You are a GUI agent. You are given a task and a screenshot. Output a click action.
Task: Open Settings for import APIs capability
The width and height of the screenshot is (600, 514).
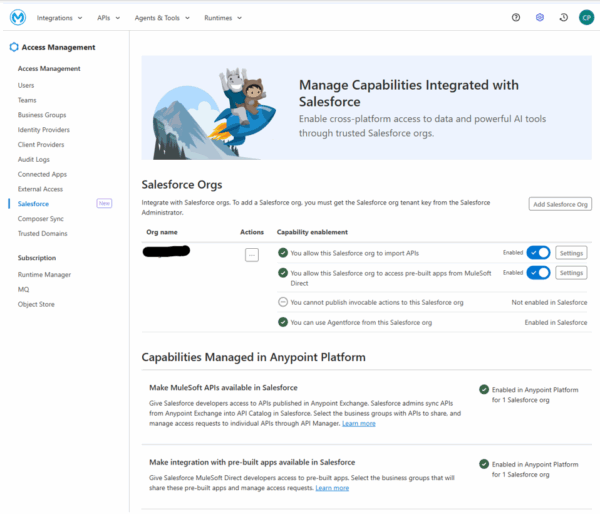coord(571,253)
